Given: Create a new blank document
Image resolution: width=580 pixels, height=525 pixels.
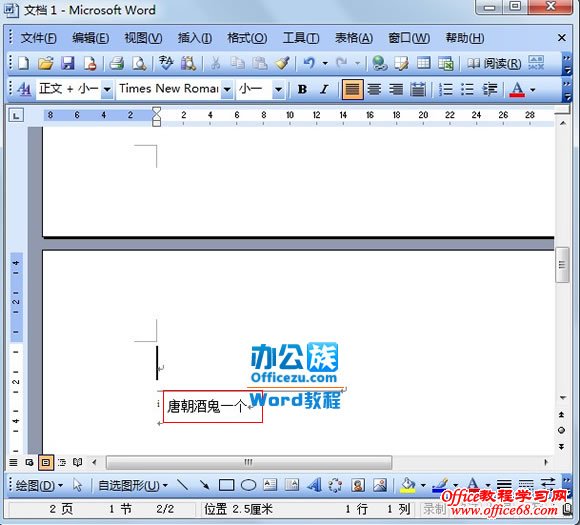Looking at the screenshot, I should coord(23,63).
